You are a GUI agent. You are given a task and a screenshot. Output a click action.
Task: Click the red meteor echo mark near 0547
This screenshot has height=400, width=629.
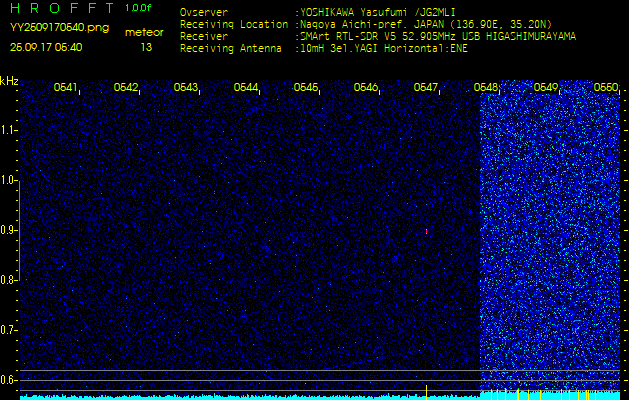[426, 231]
